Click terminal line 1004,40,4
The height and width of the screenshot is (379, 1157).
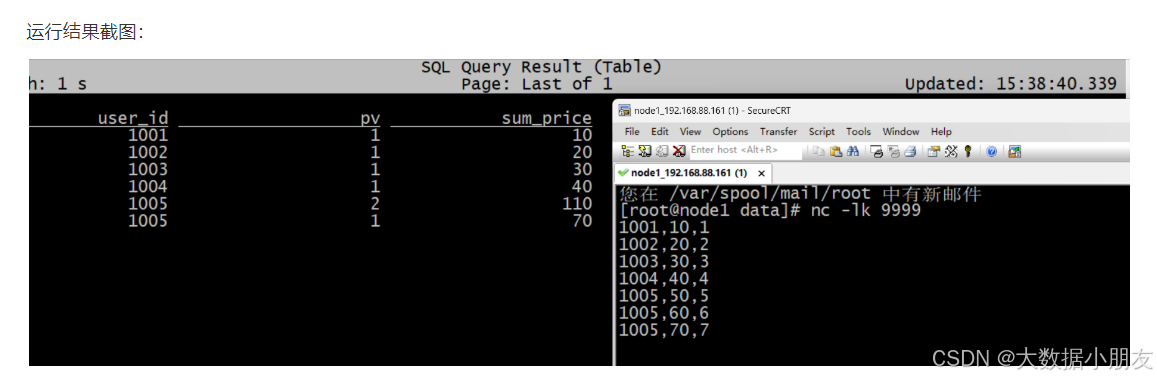[x=664, y=279]
